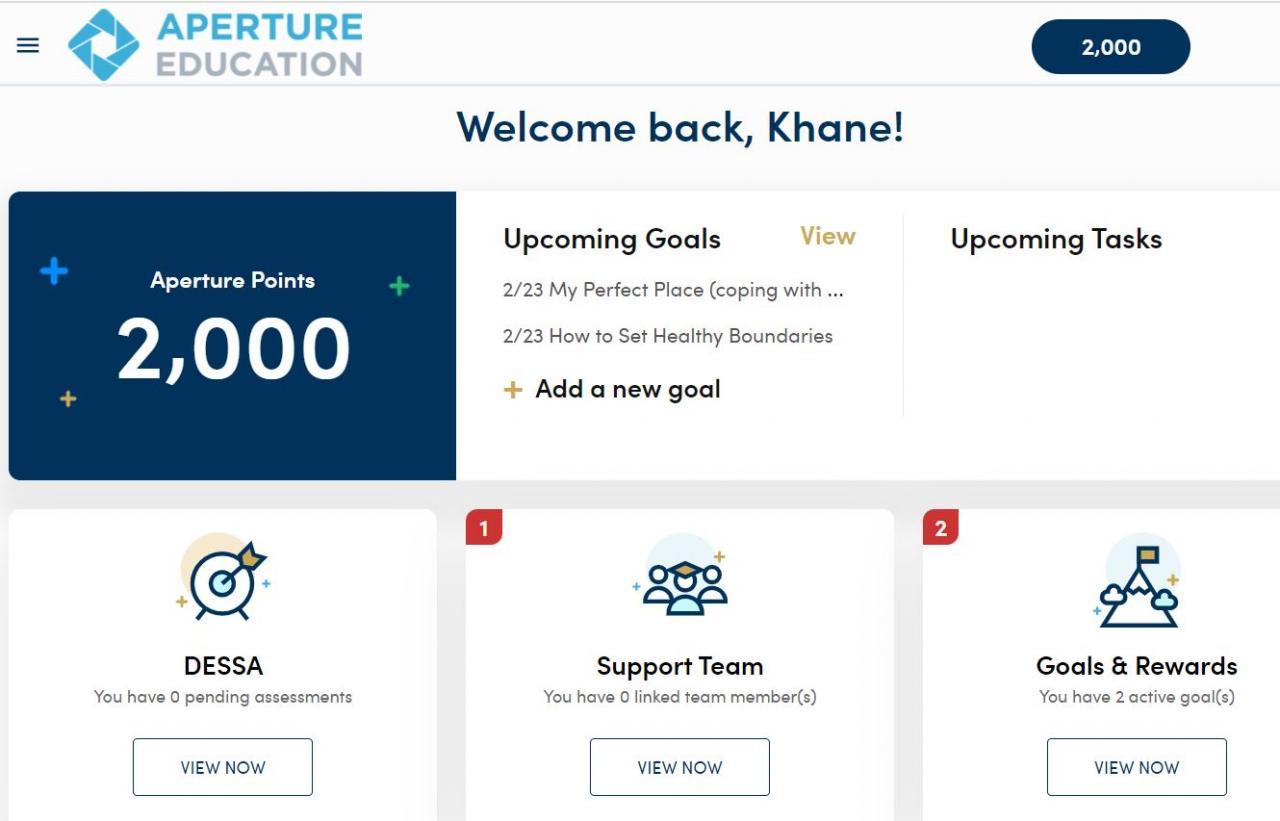Screen dimensions: 1280x821
Task: Click the Support Team people icon
Action: [x=683, y=582]
